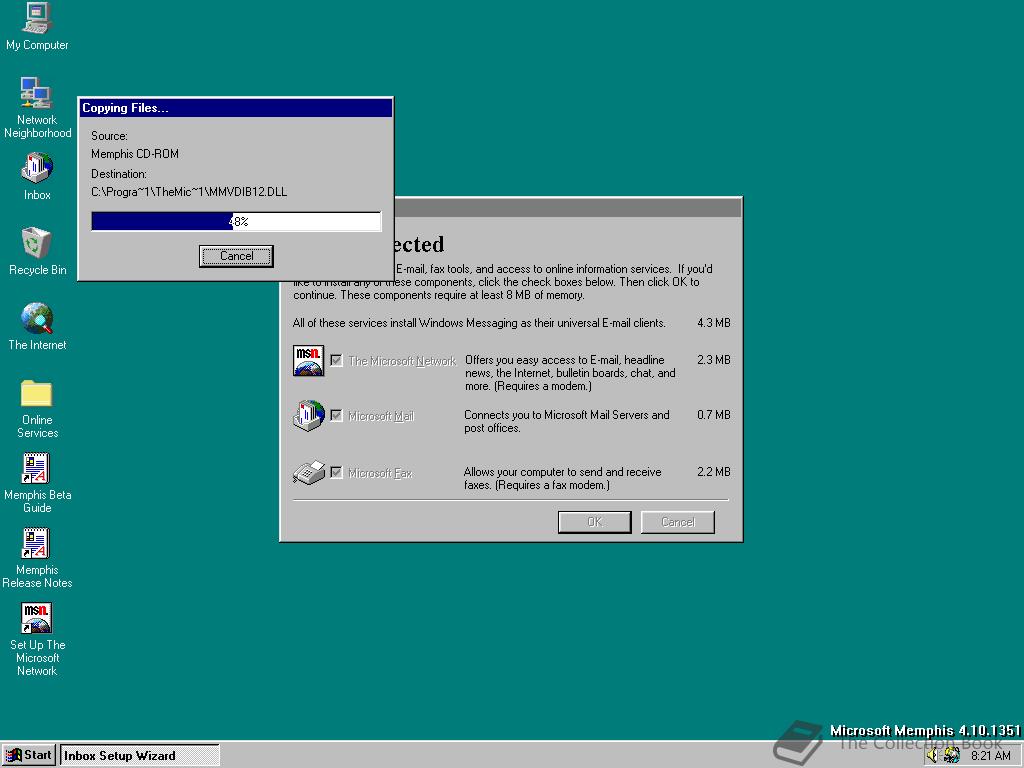Click the 0.7 MB size value
The width and height of the screenshot is (1024, 768).
pos(714,415)
